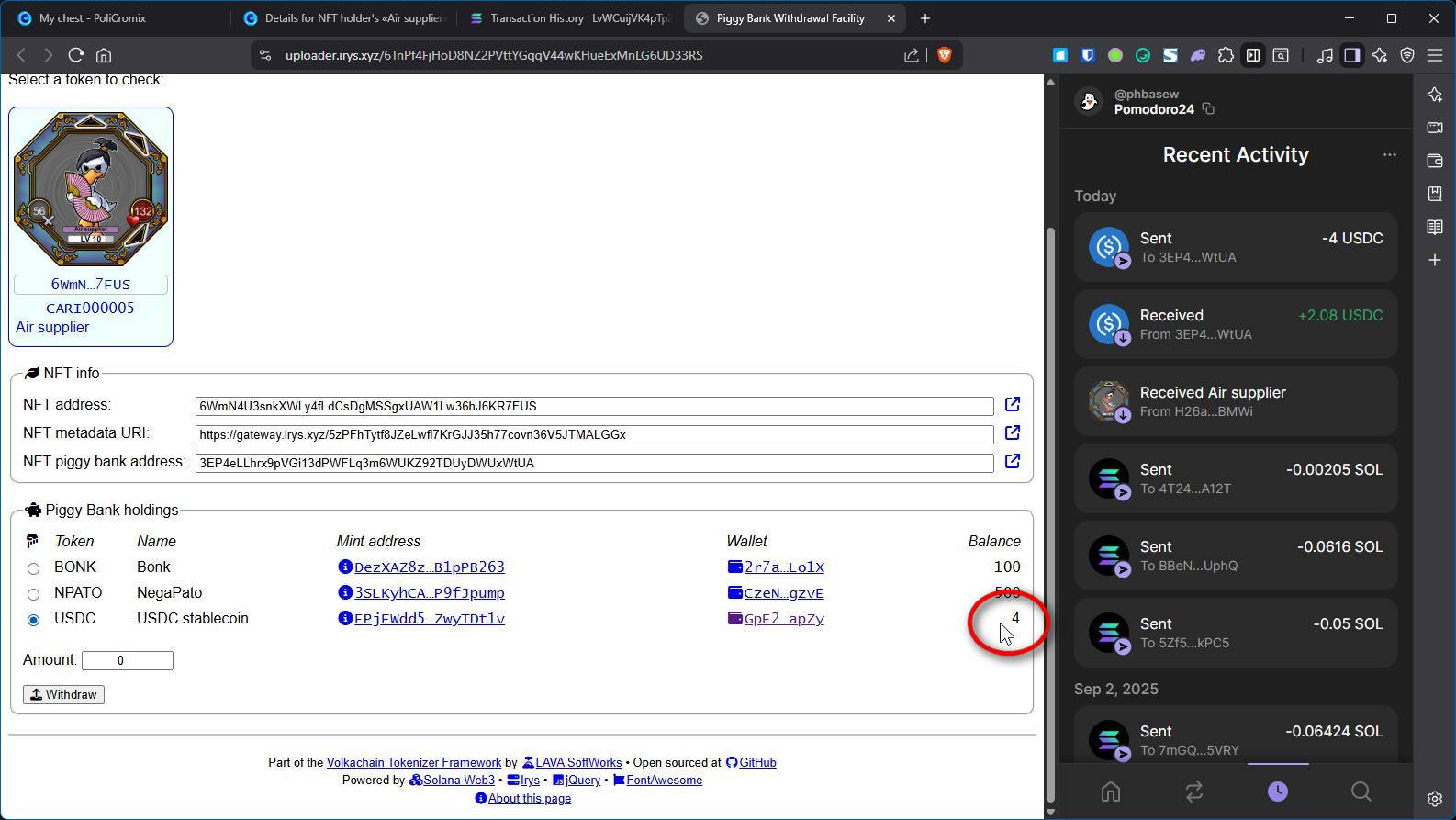This screenshot has height=820, width=1456.
Task: Open Volkachain Tokenizer Framework link
Action: (414, 763)
